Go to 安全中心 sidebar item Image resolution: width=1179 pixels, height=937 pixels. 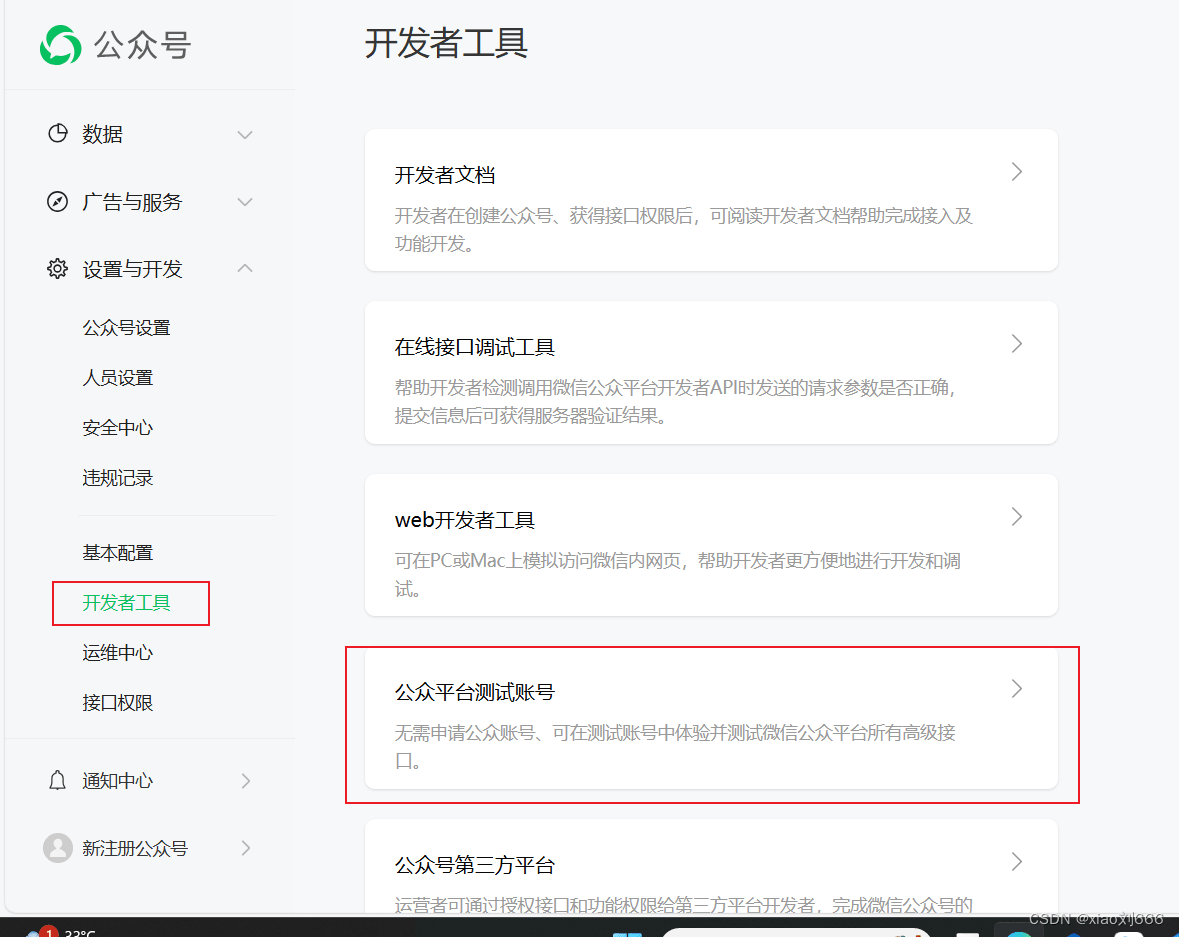118,428
